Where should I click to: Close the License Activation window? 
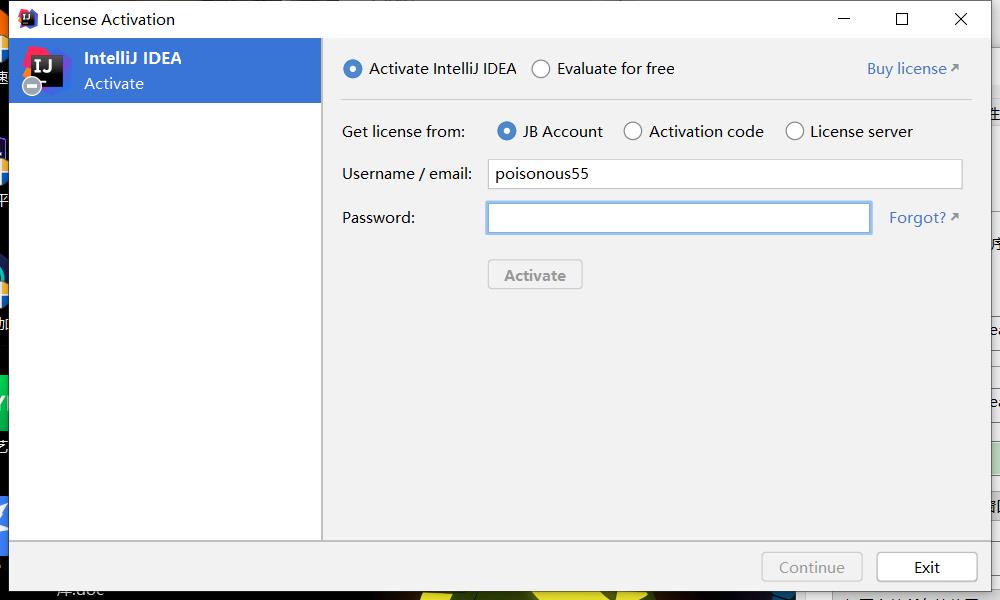pyautogui.click(x=960, y=19)
